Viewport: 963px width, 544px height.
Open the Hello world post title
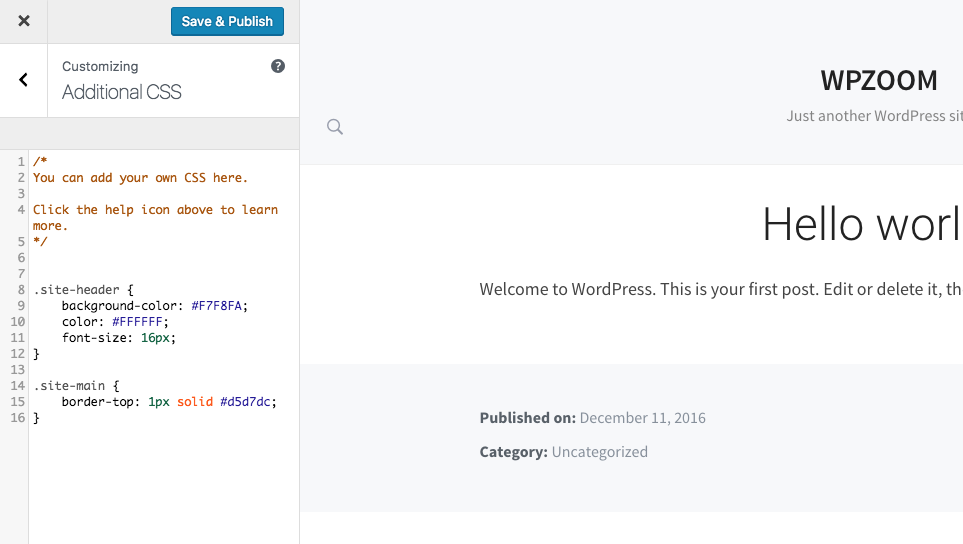point(862,224)
